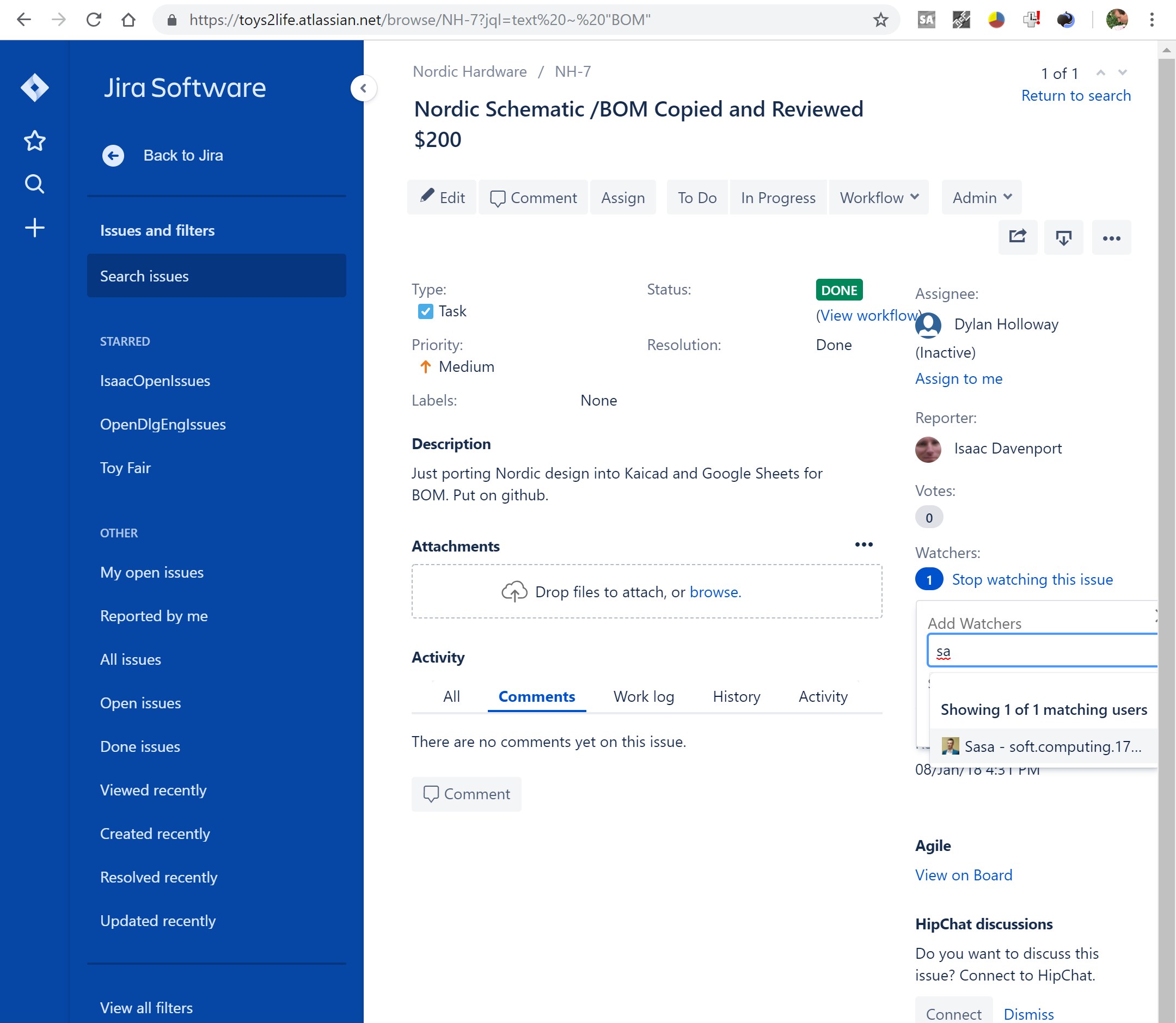Switch to the Work log tab
The width and height of the screenshot is (1176, 1023).
pos(644,696)
